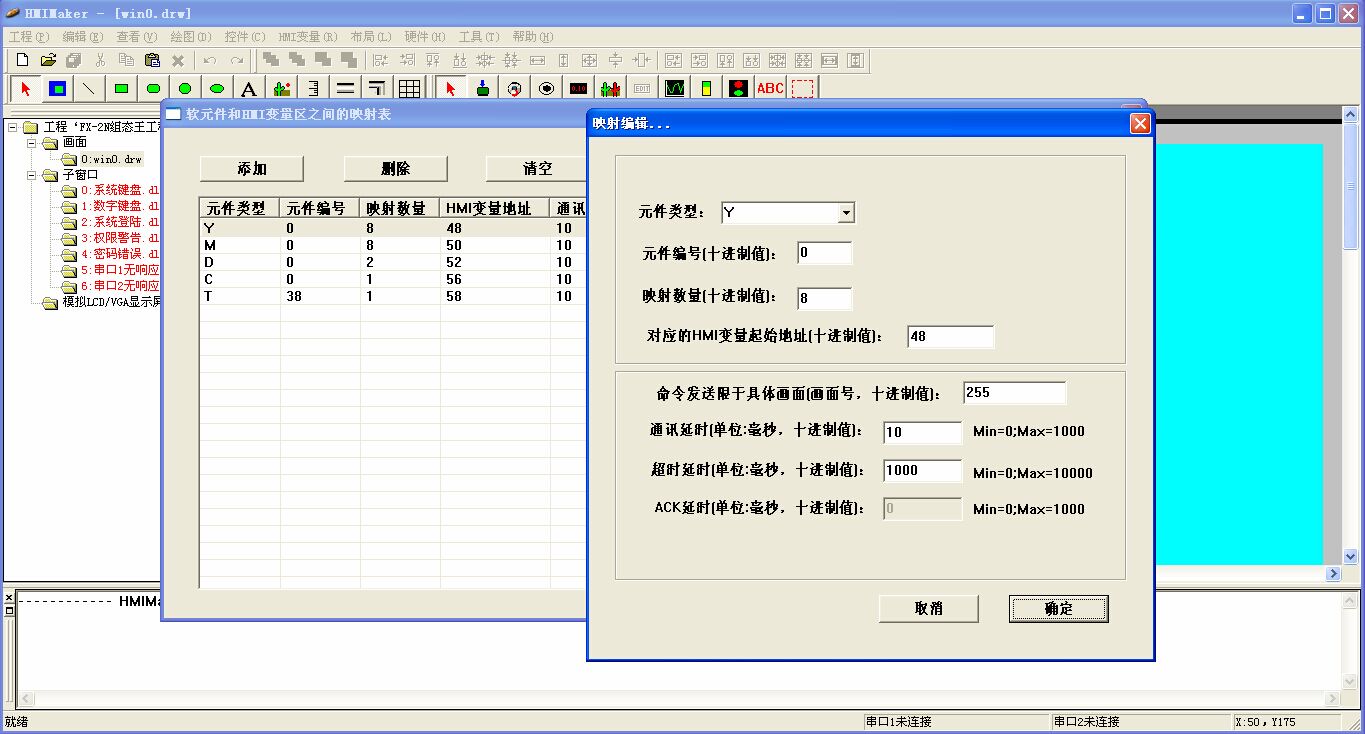Select the red numeric display control
Image resolution: width=1365 pixels, height=734 pixels.
pyautogui.click(x=579, y=88)
